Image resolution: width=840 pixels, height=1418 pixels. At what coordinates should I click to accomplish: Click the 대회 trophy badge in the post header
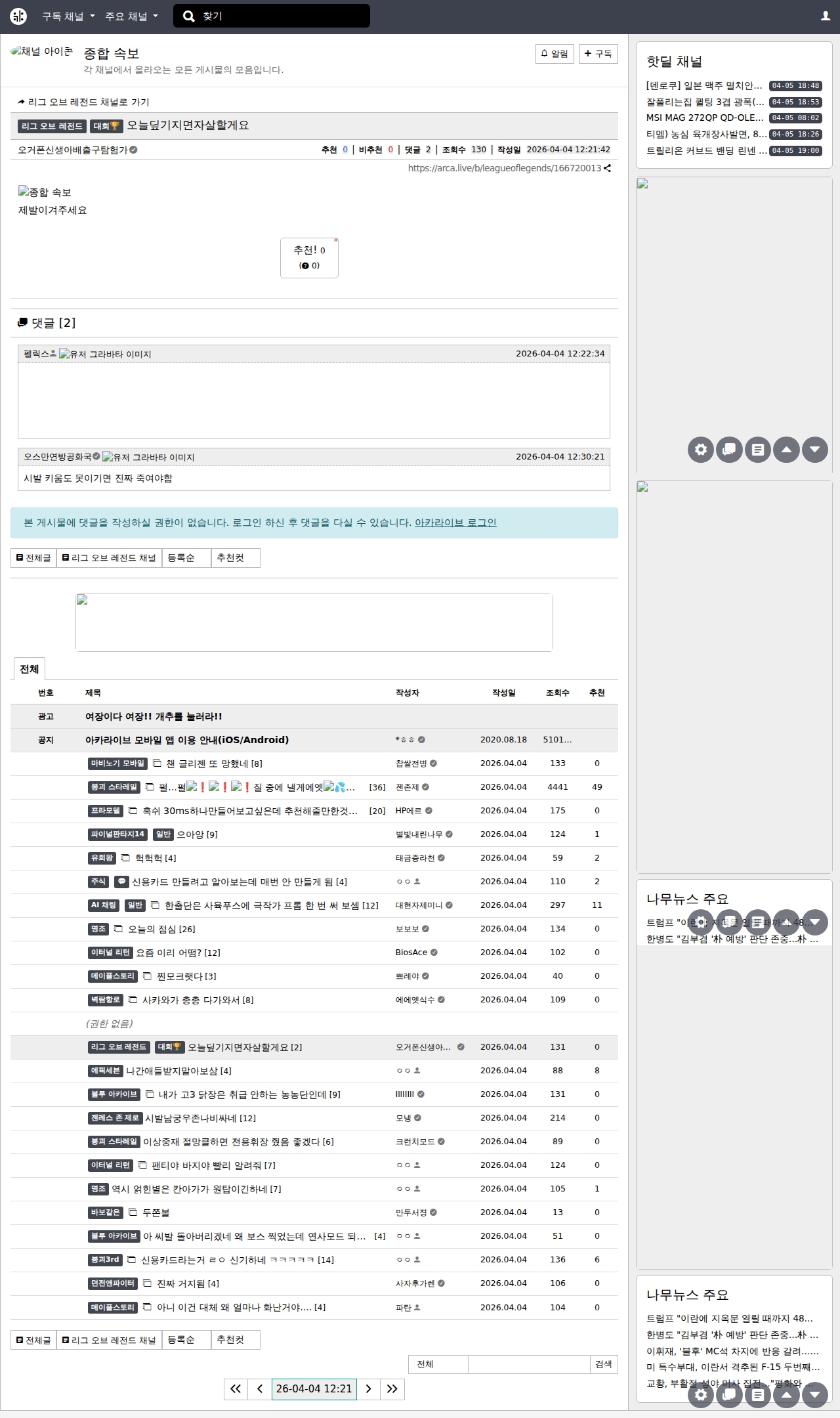[106, 126]
